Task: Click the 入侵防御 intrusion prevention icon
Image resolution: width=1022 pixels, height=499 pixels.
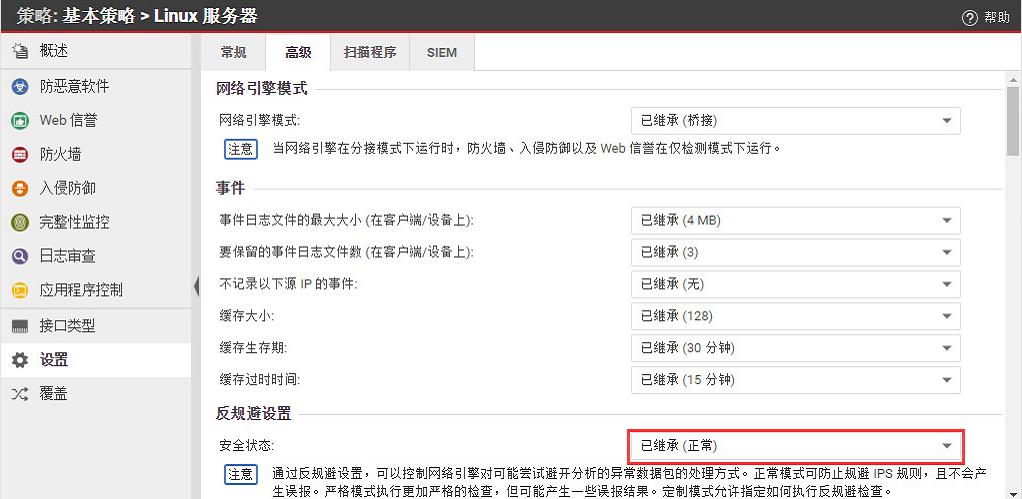Action: click(x=20, y=189)
